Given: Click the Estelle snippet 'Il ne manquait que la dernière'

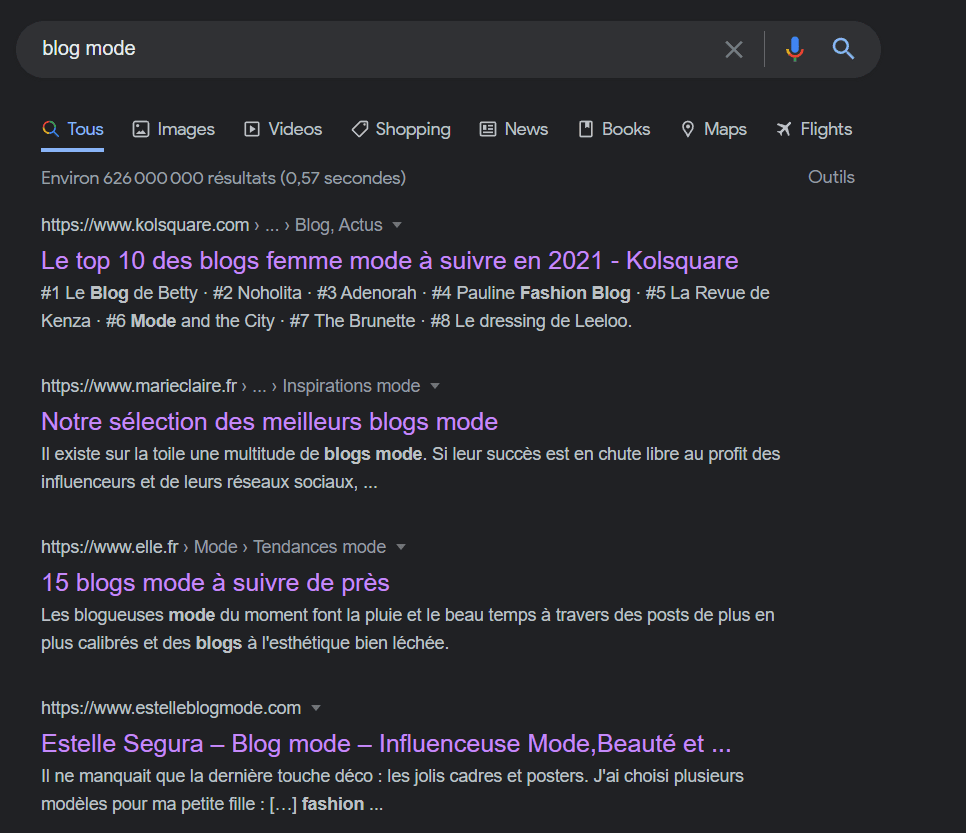Looking at the screenshot, I should point(392,790).
